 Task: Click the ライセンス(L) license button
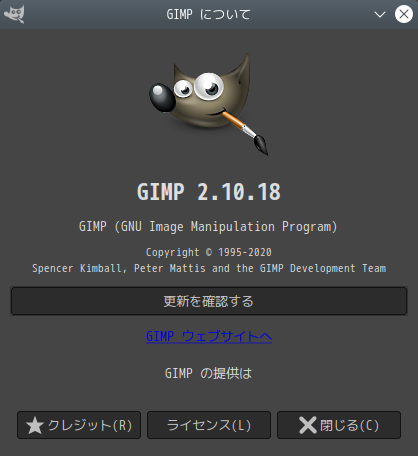(209, 425)
